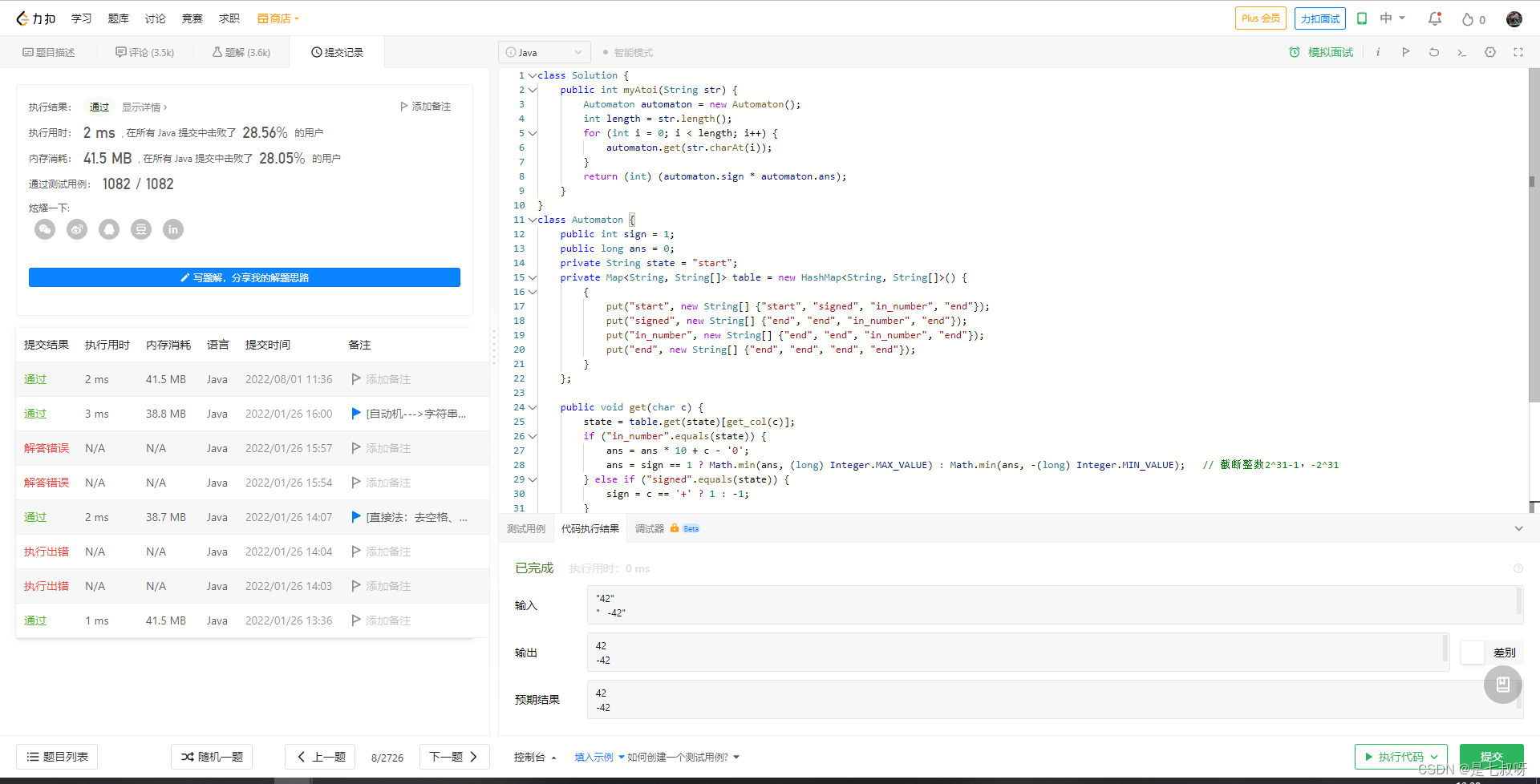This screenshot has height=784, width=1540.
Task: Open the notifications bell
Action: (1435, 18)
